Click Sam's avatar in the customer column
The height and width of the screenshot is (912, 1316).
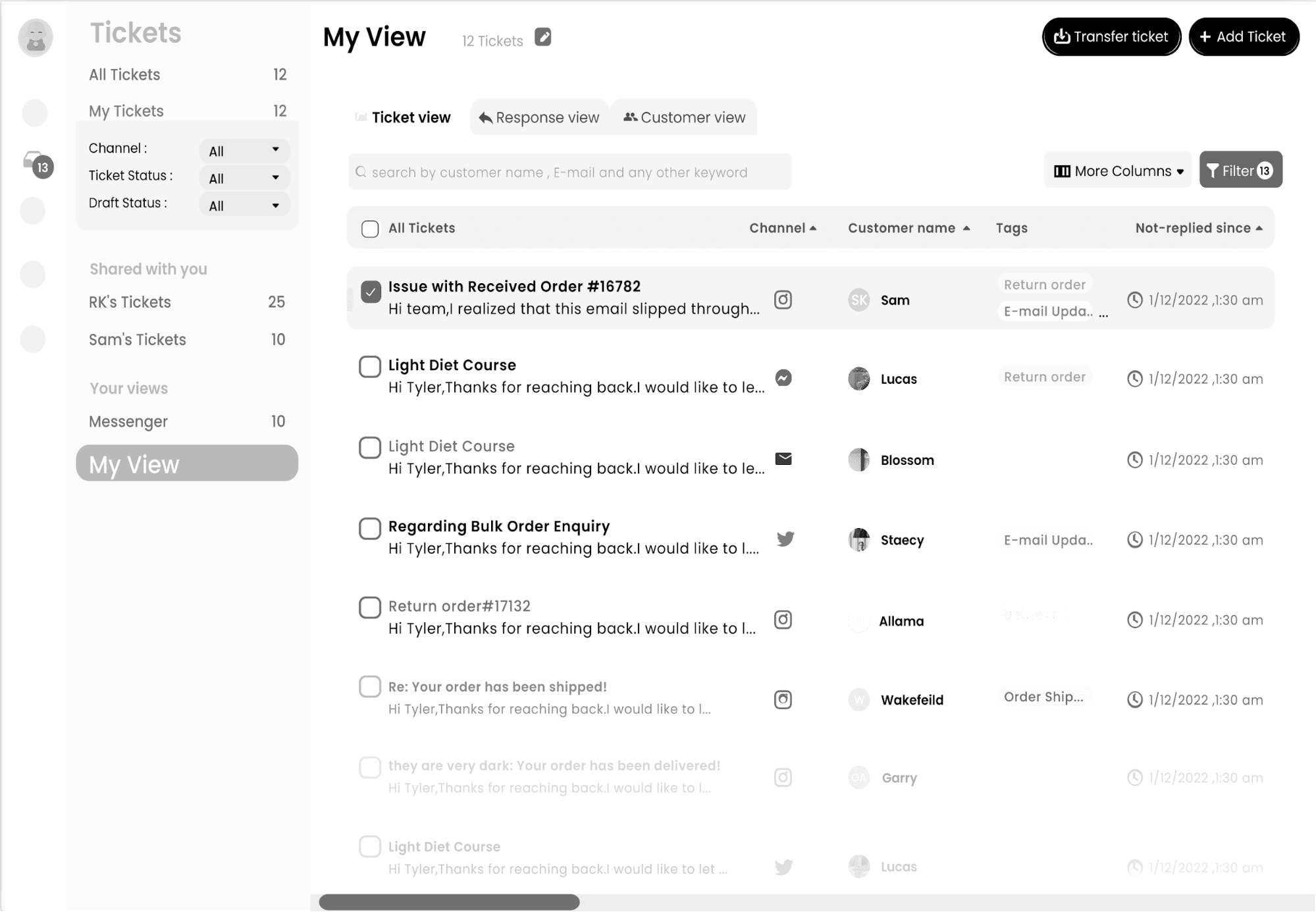coord(859,300)
